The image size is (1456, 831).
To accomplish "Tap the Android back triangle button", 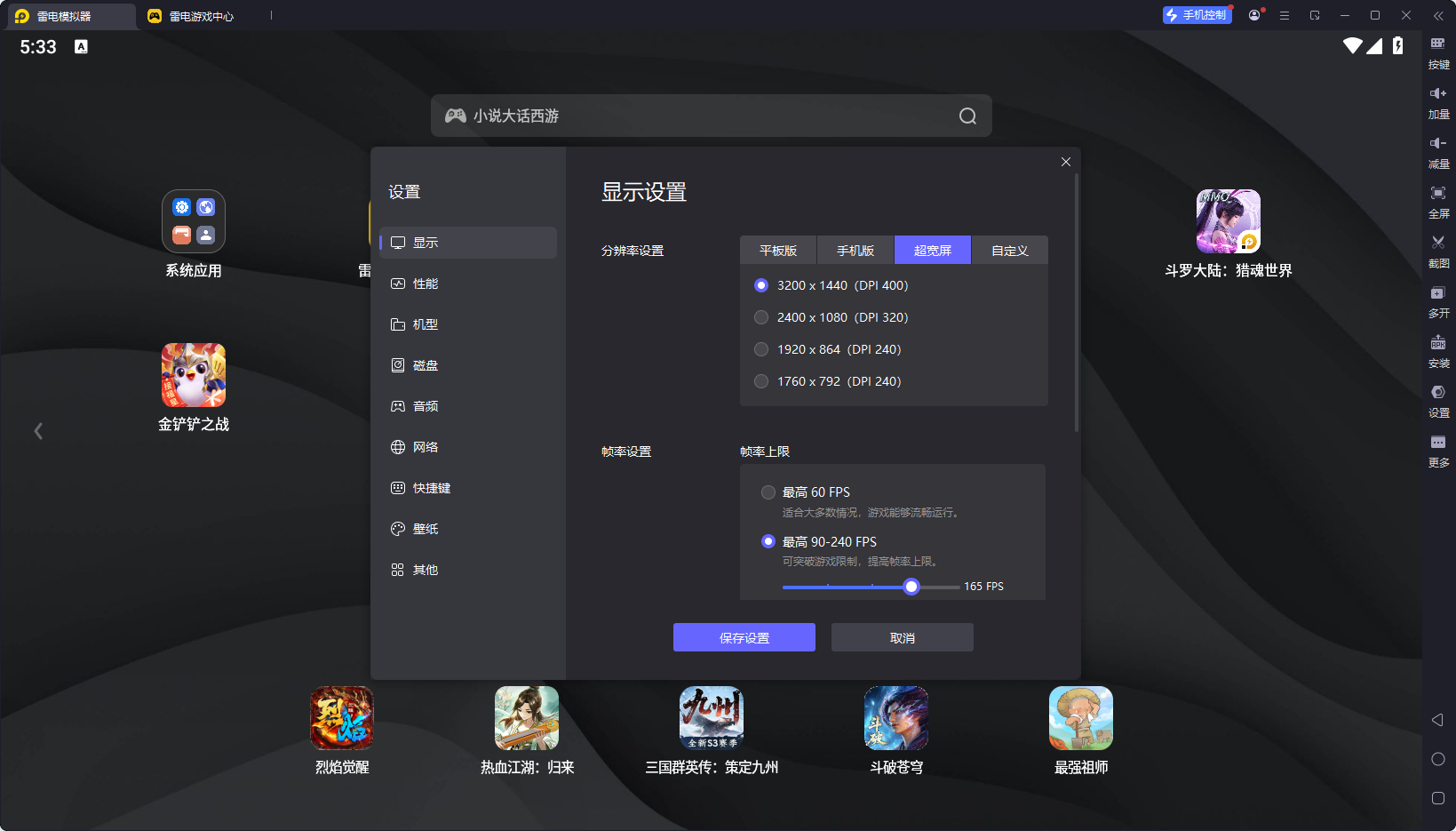I will tap(1437, 720).
